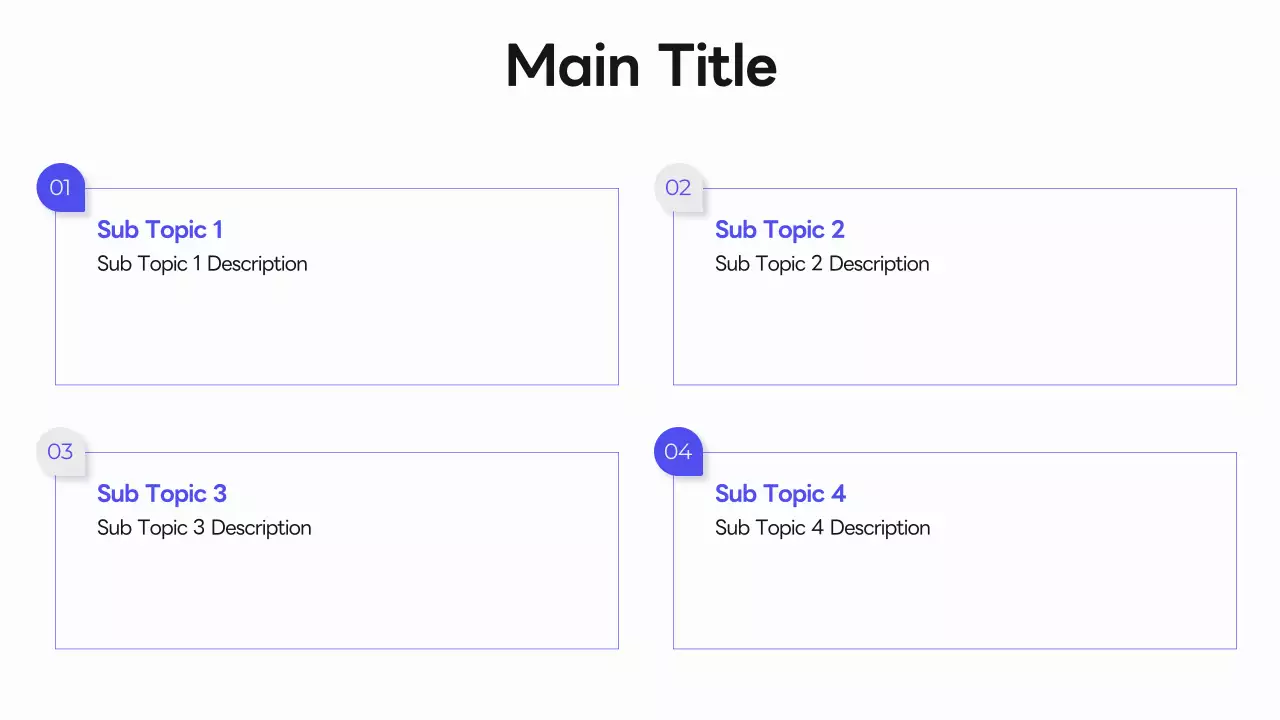The height and width of the screenshot is (720, 1280).
Task: Select the Sub Topic 4 Description text
Action: [x=822, y=528]
